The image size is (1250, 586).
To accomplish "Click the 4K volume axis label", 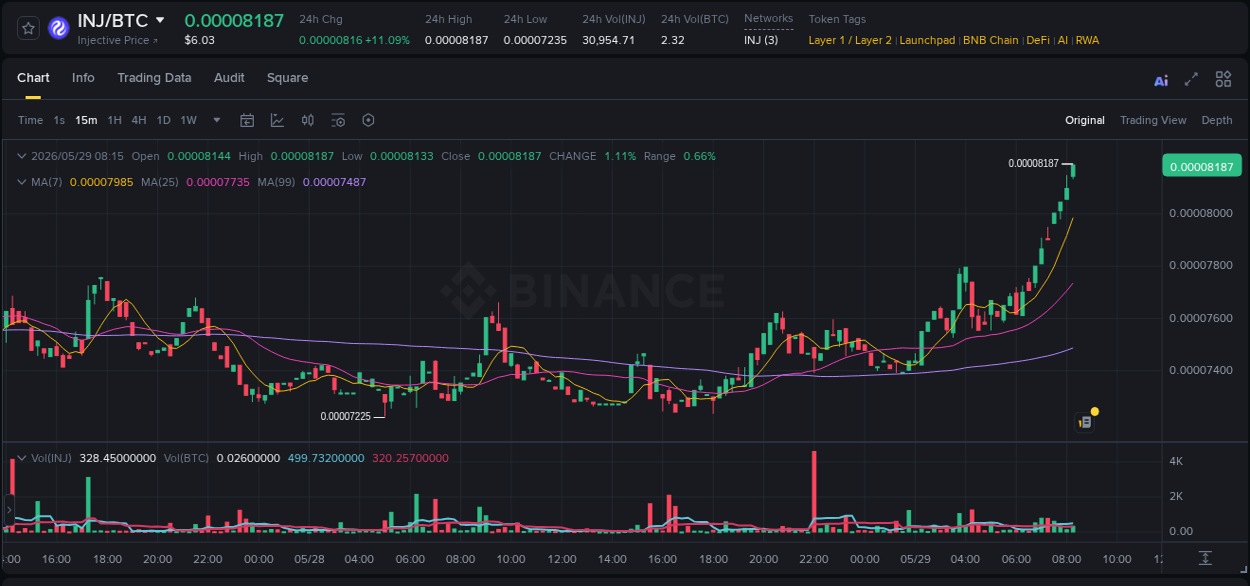I will pos(1177,461).
